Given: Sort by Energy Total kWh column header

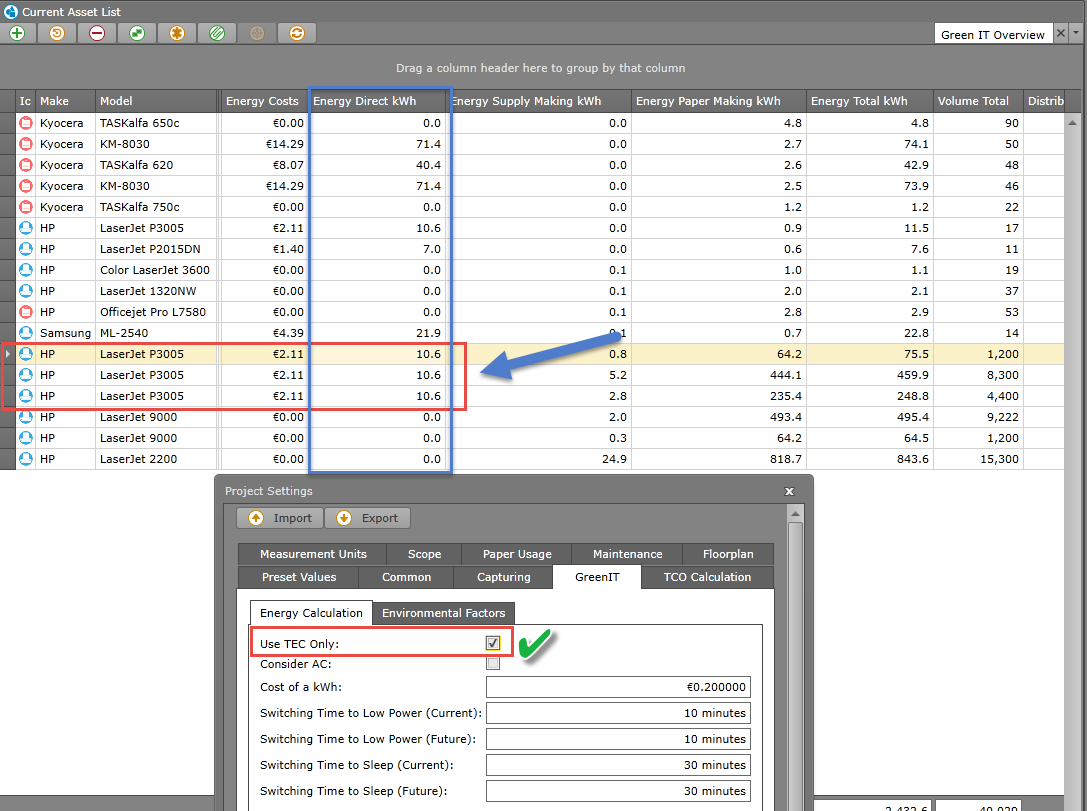Looking at the screenshot, I should tap(870, 101).
